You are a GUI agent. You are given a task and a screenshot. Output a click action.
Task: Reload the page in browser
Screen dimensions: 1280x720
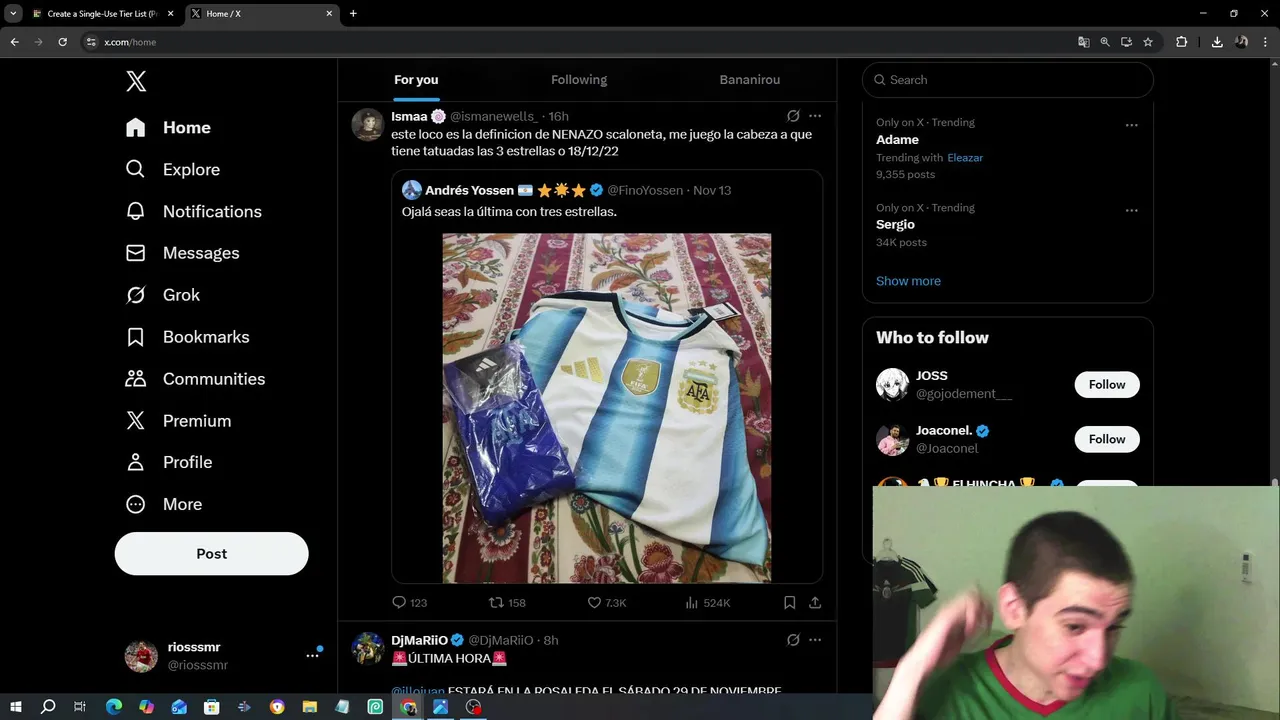click(x=62, y=42)
